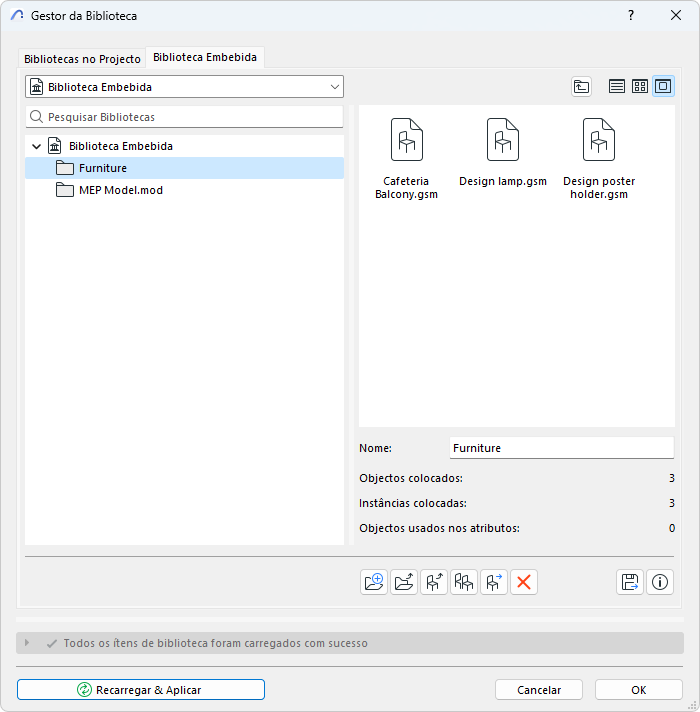The height and width of the screenshot is (712, 700).
Task: Close the Gestor da Biblioteca dialog
Action: tap(676, 15)
